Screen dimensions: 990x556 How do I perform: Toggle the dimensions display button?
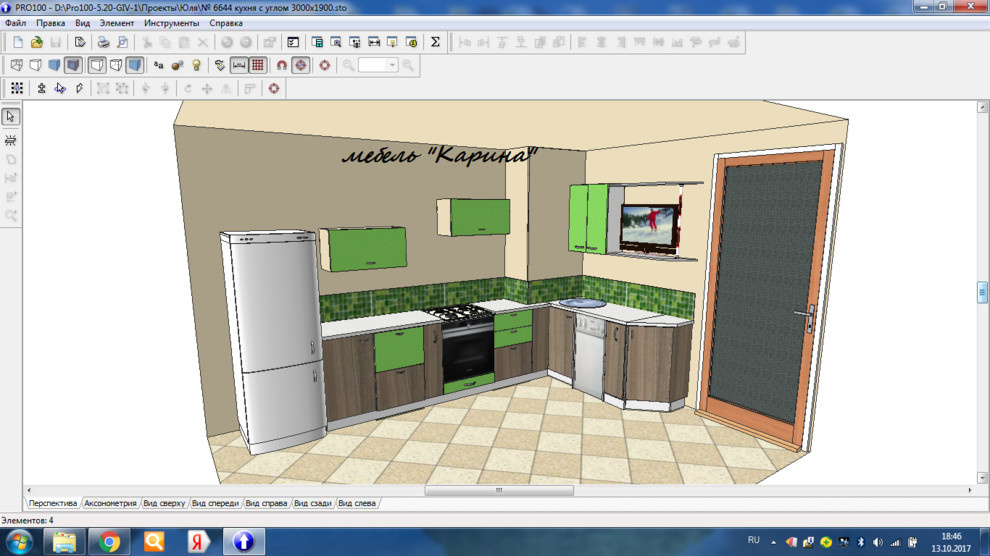pyautogui.click(x=239, y=65)
